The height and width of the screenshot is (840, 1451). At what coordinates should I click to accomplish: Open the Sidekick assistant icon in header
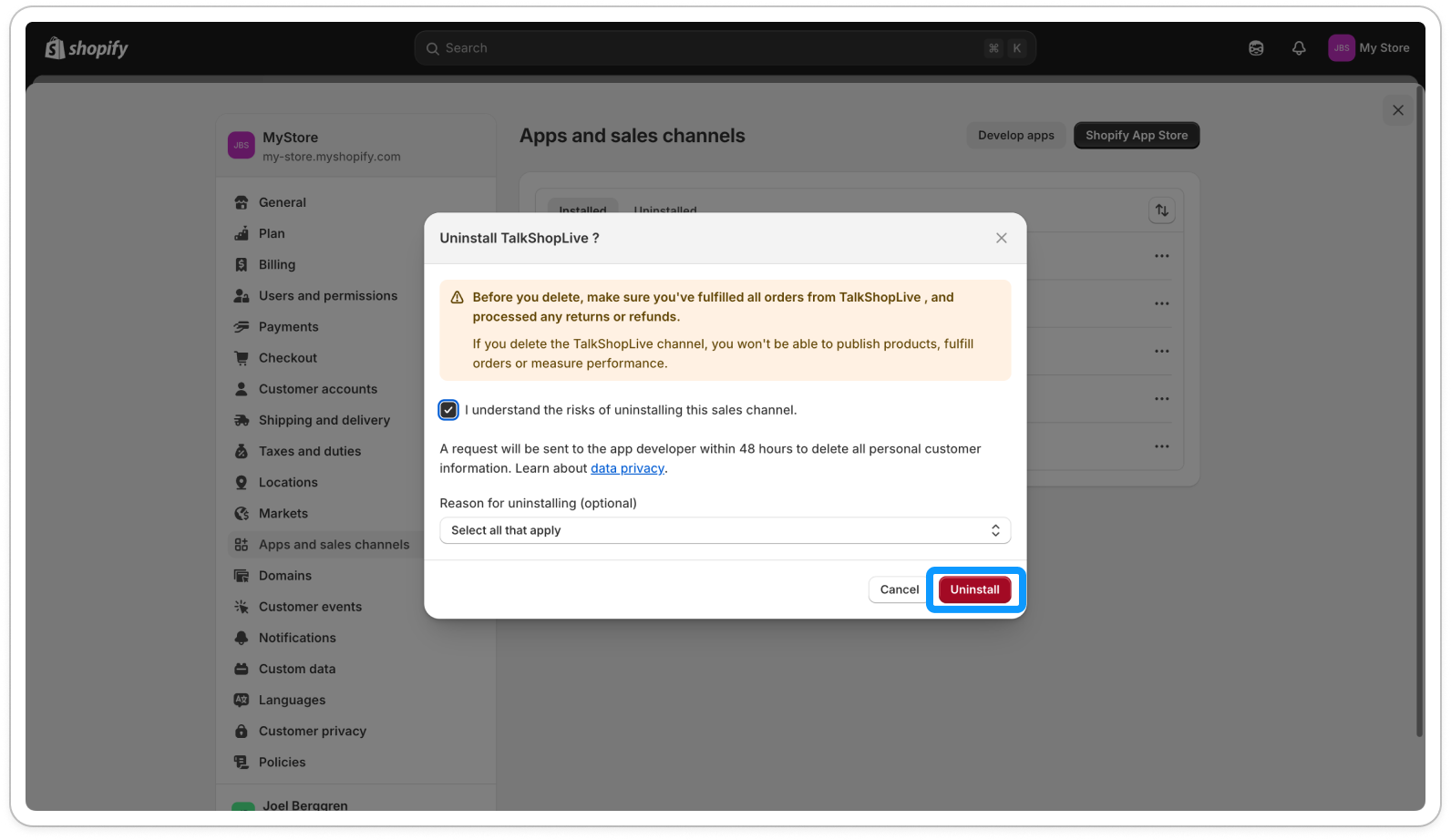click(1256, 48)
